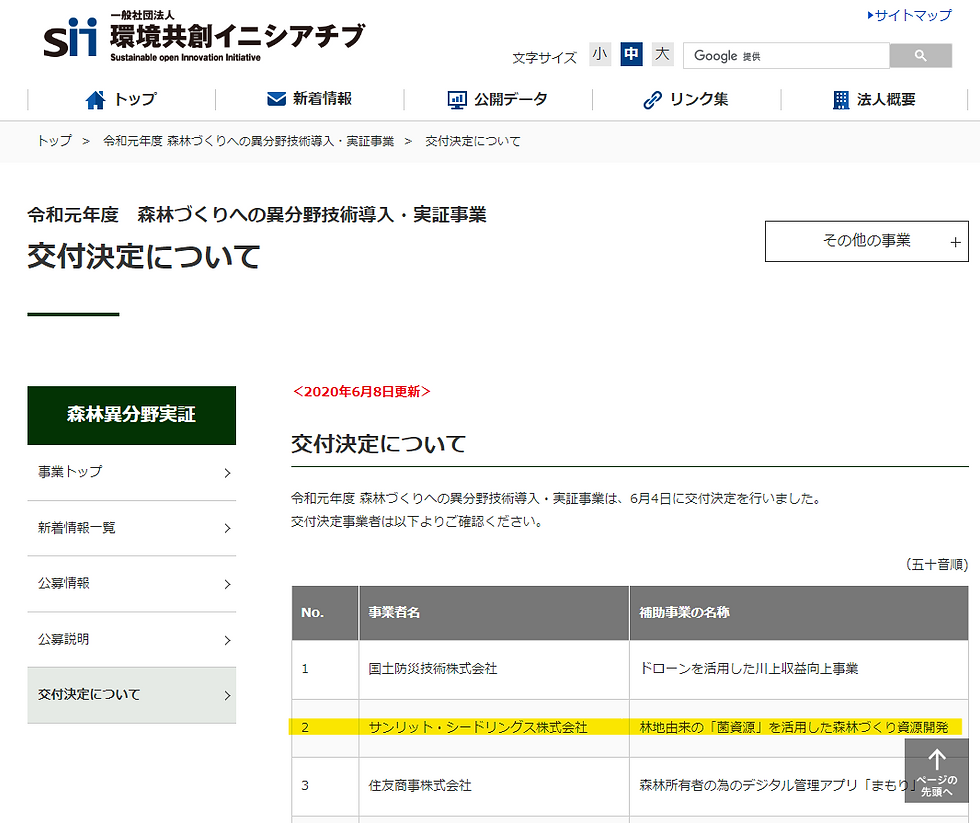Screen dimensions: 980x823
Task: Open the サイトマップ link
Action: point(913,15)
